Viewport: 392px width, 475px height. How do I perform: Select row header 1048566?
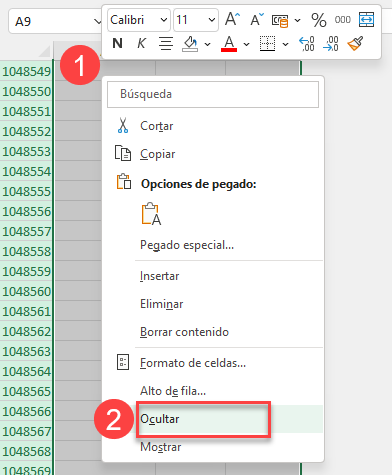click(x=26, y=411)
